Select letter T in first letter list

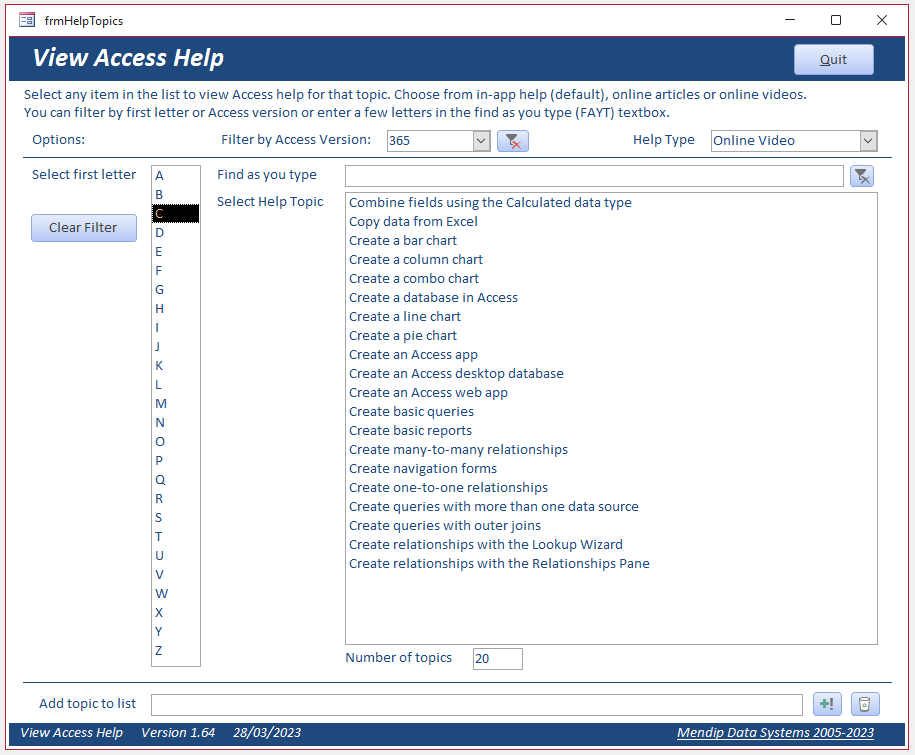[176, 537]
